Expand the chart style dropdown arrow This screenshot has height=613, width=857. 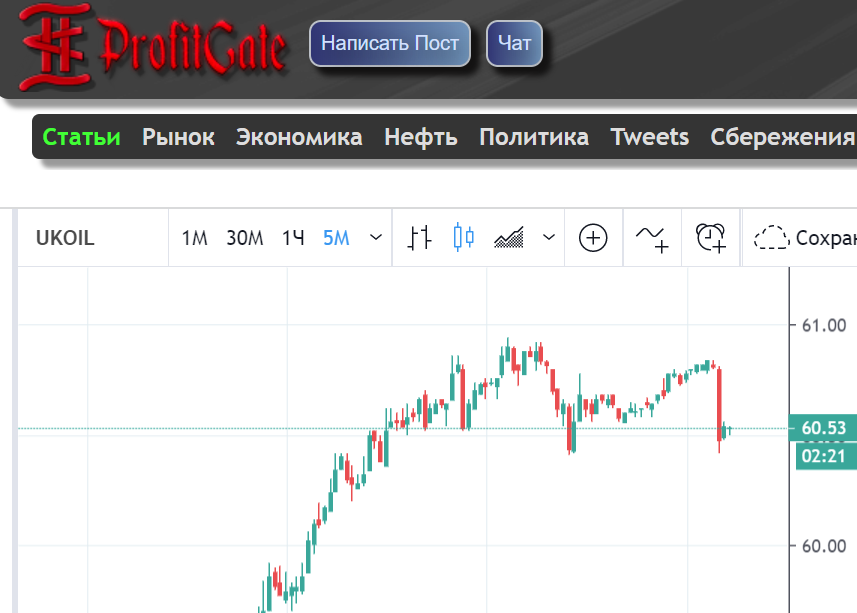[548, 238]
